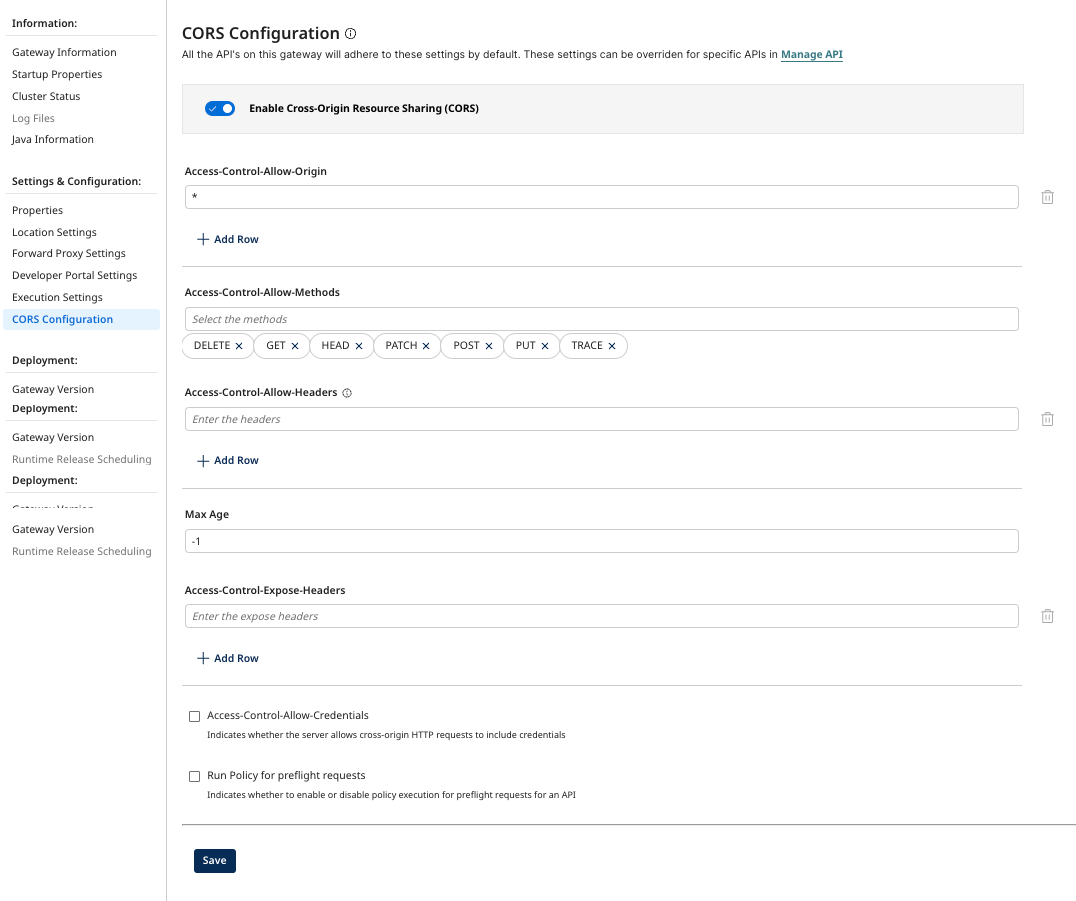The image size is (1076, 901).
Task: Open Developer Portal Settings from the sidebar
Action: coord(74,274)
